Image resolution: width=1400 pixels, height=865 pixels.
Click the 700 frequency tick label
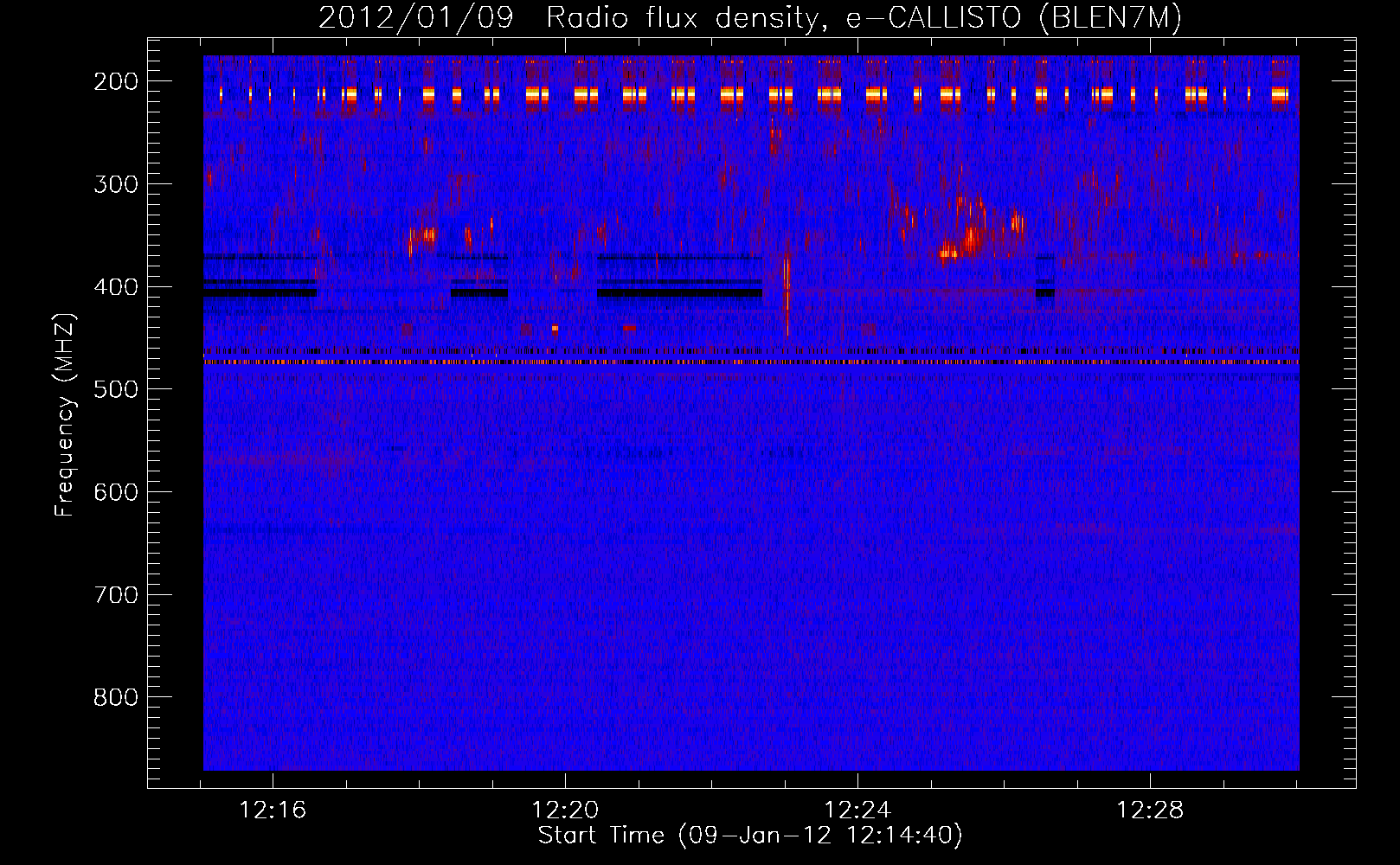pyautogui.click(x=116, y=595)
